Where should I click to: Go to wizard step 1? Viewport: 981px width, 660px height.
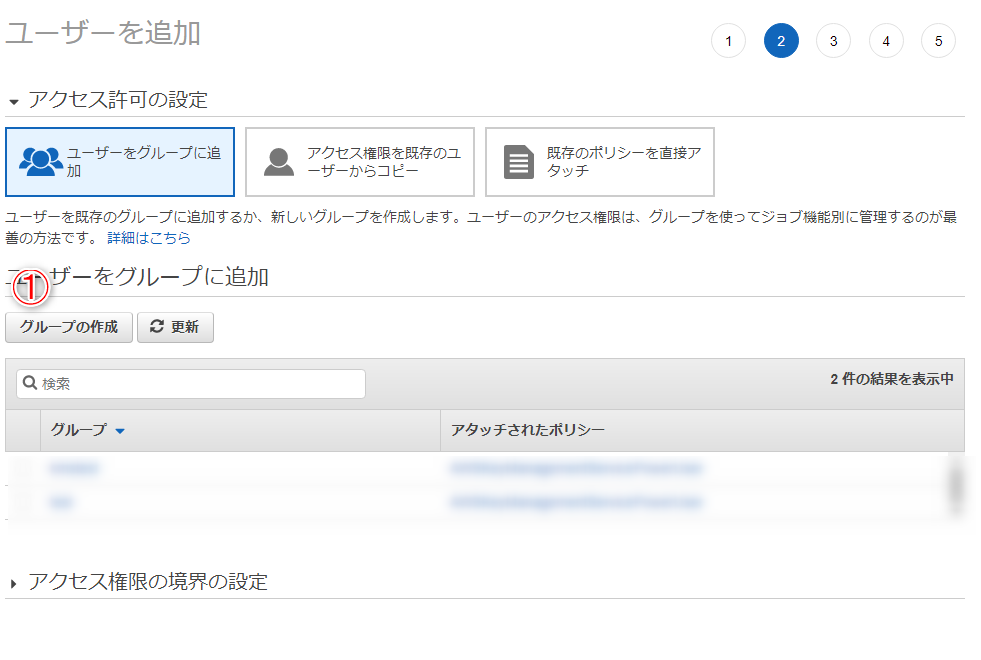[728, 41]
